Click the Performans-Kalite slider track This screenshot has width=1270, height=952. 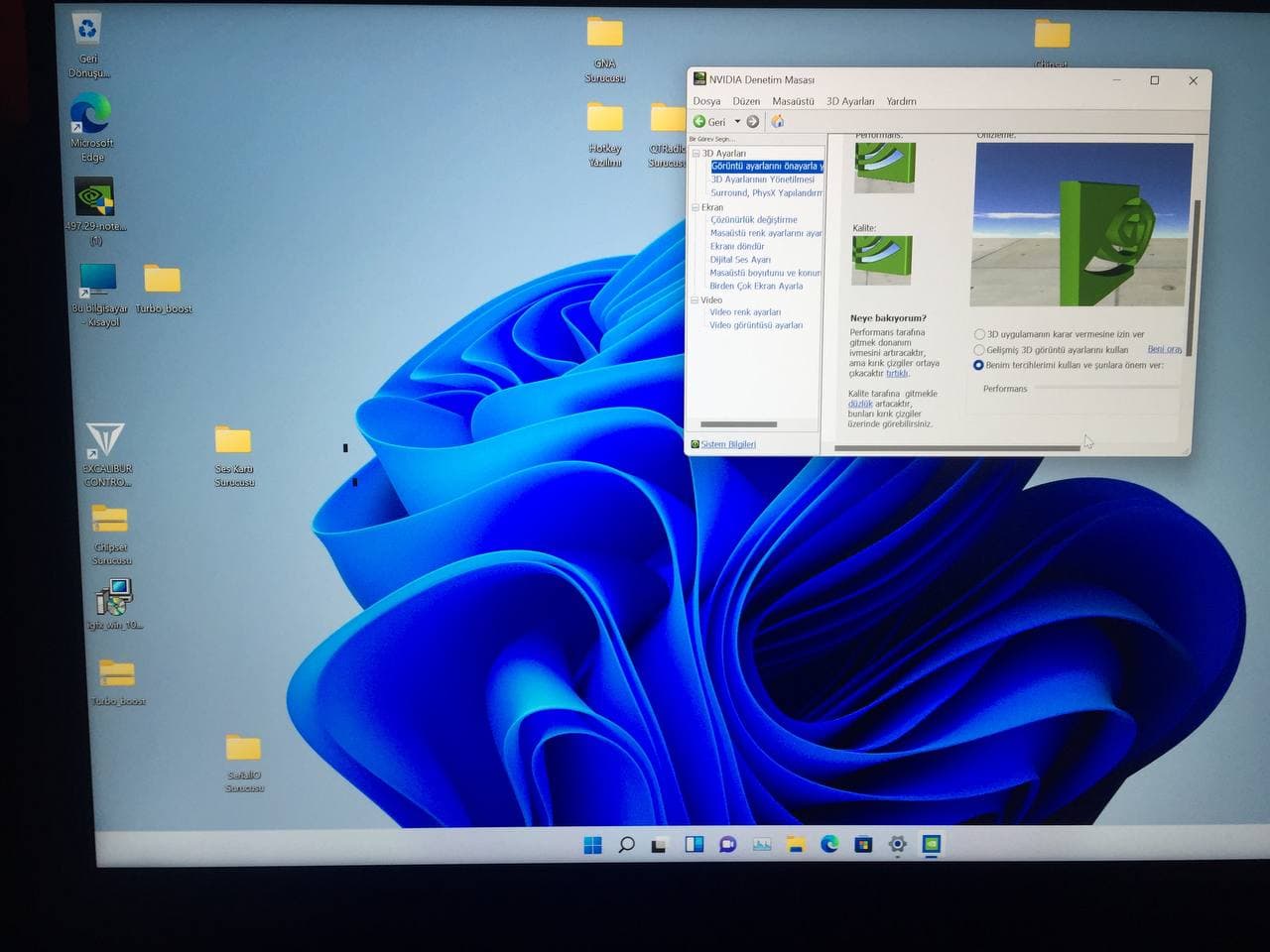[x=1107, y=388]
